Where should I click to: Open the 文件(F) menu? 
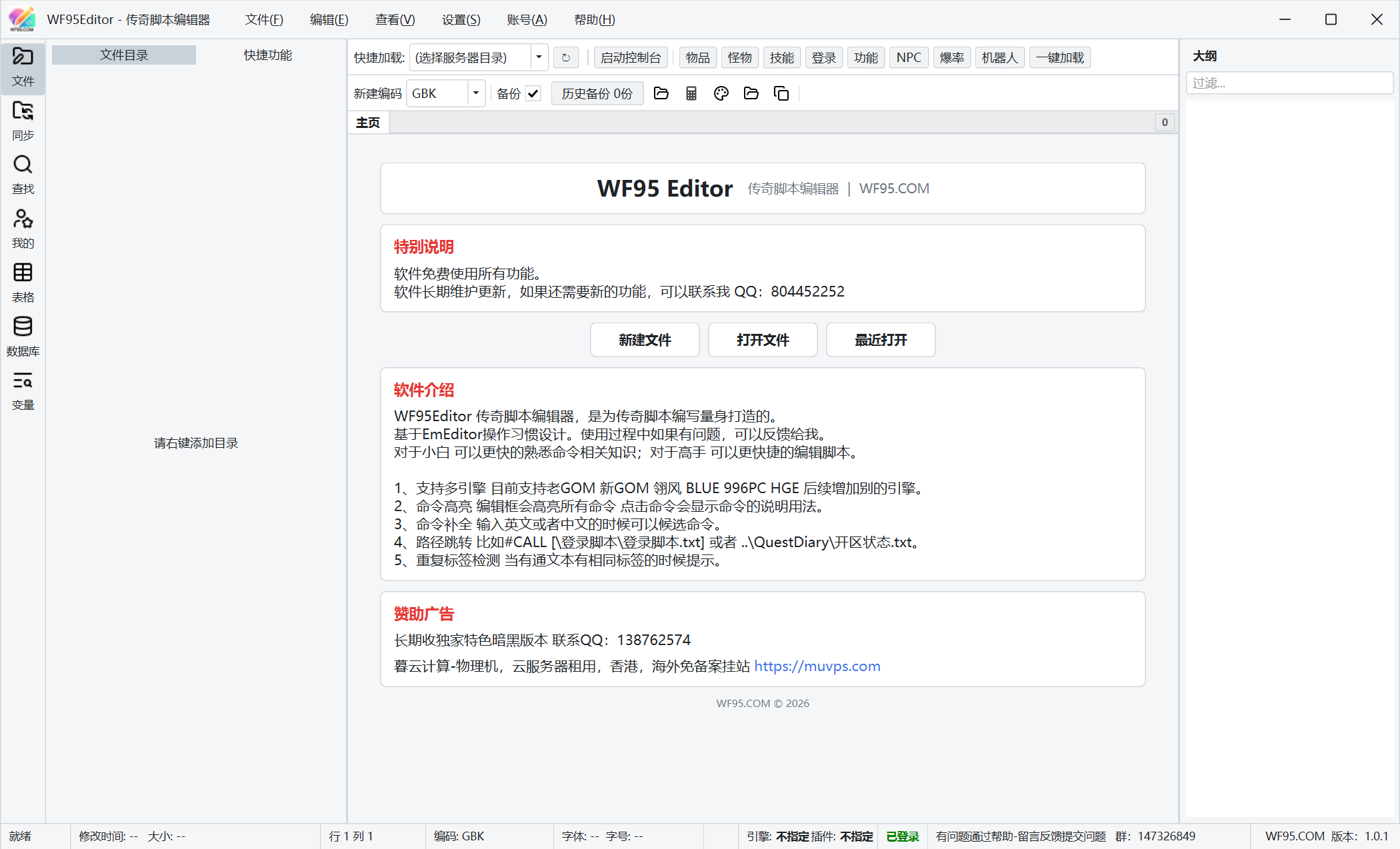tap(264, 20)
